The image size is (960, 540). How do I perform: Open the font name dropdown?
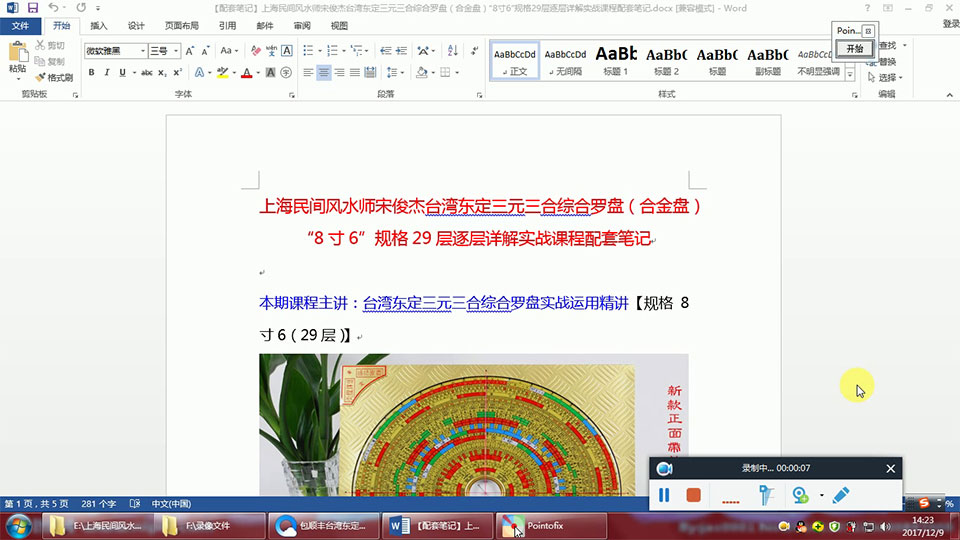point(143,51)
